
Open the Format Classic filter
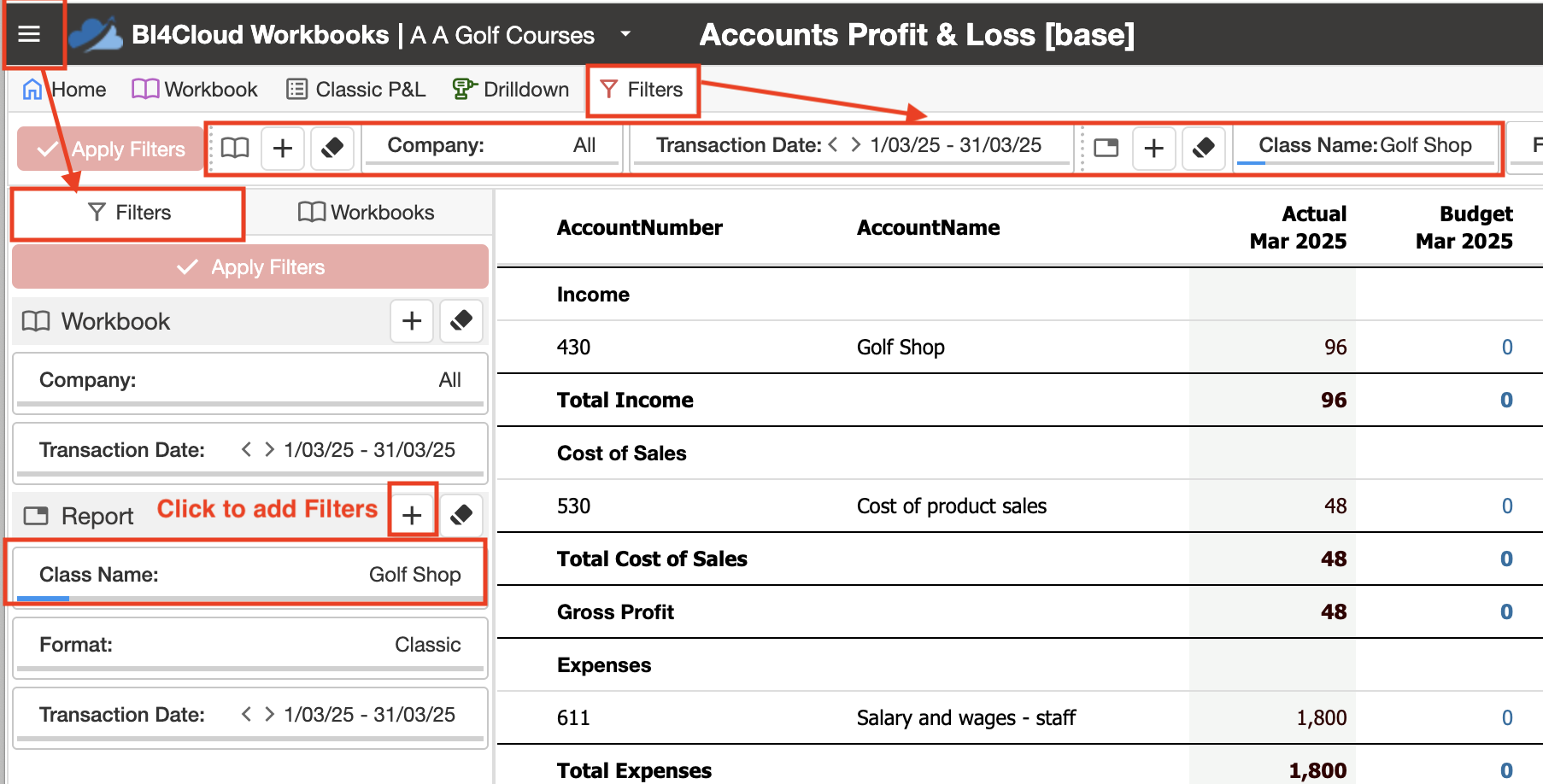pos(250,647)
